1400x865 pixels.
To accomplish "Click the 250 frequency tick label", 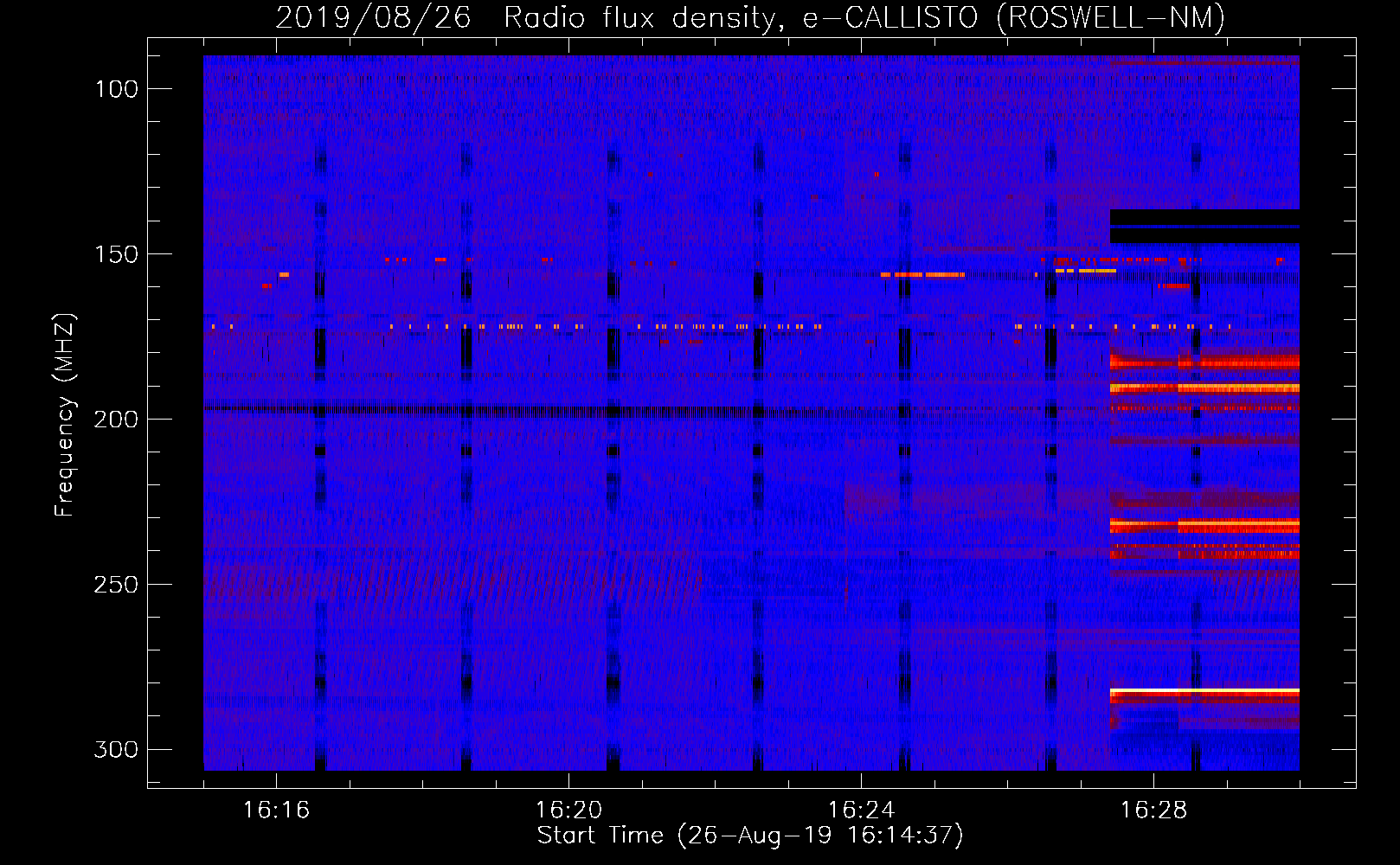I will pyautogui.click(x=116, y=585).
